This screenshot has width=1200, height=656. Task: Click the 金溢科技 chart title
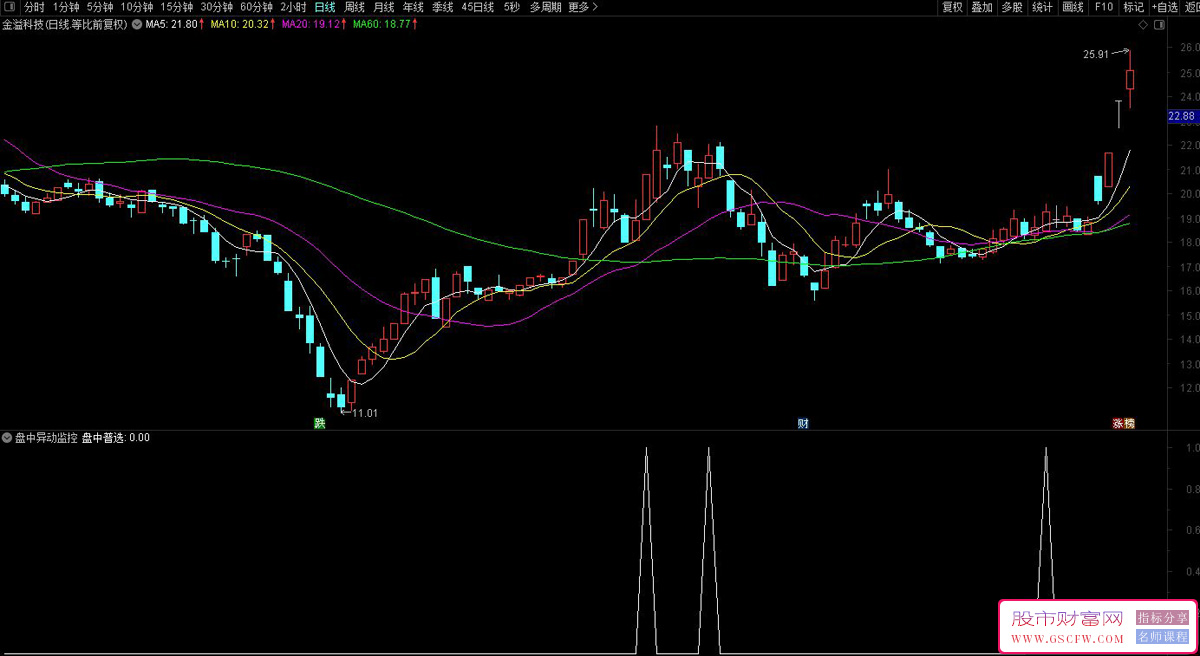click(65, 24)
